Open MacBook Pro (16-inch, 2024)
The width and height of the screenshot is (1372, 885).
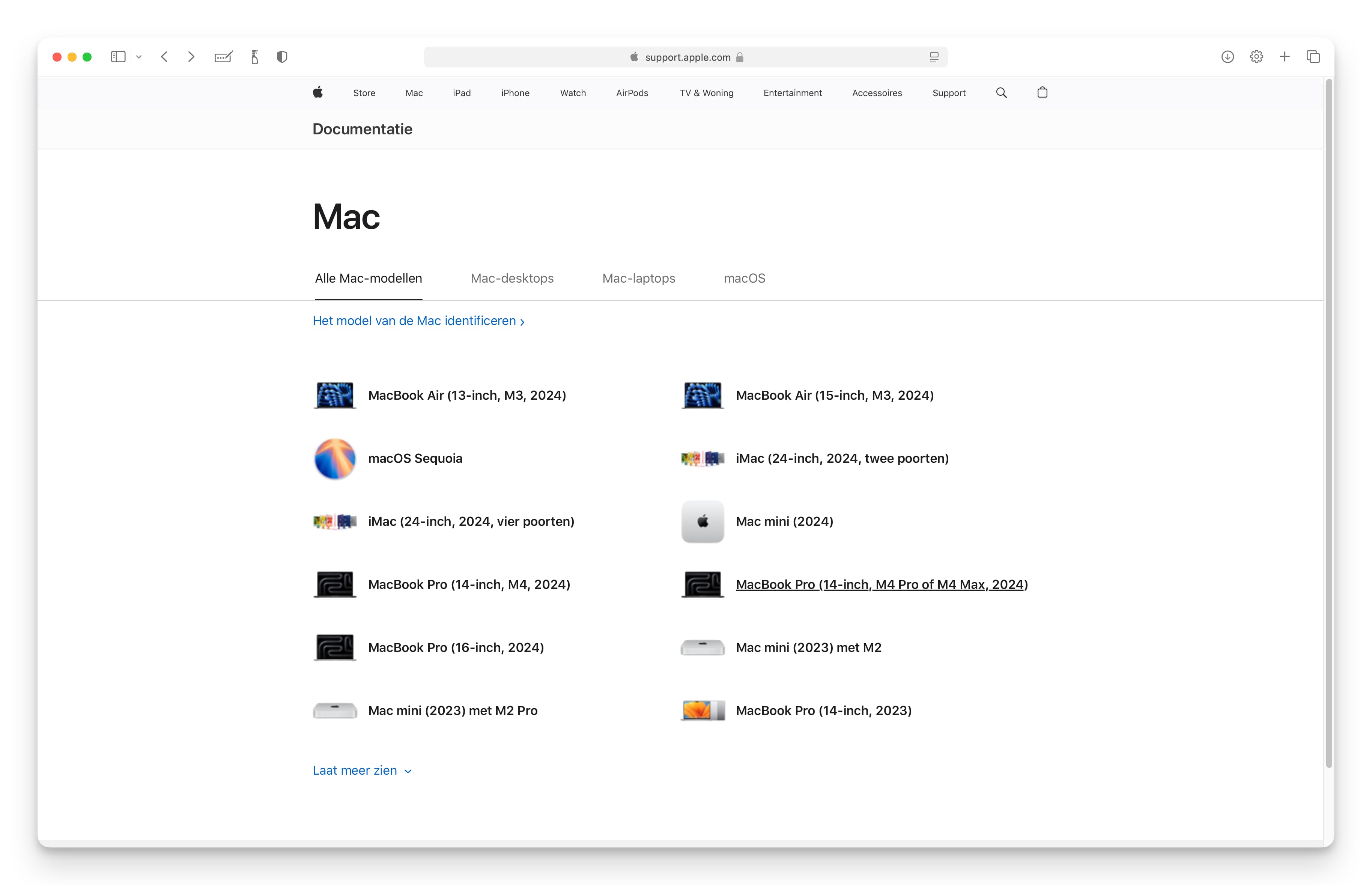[456, 648]
